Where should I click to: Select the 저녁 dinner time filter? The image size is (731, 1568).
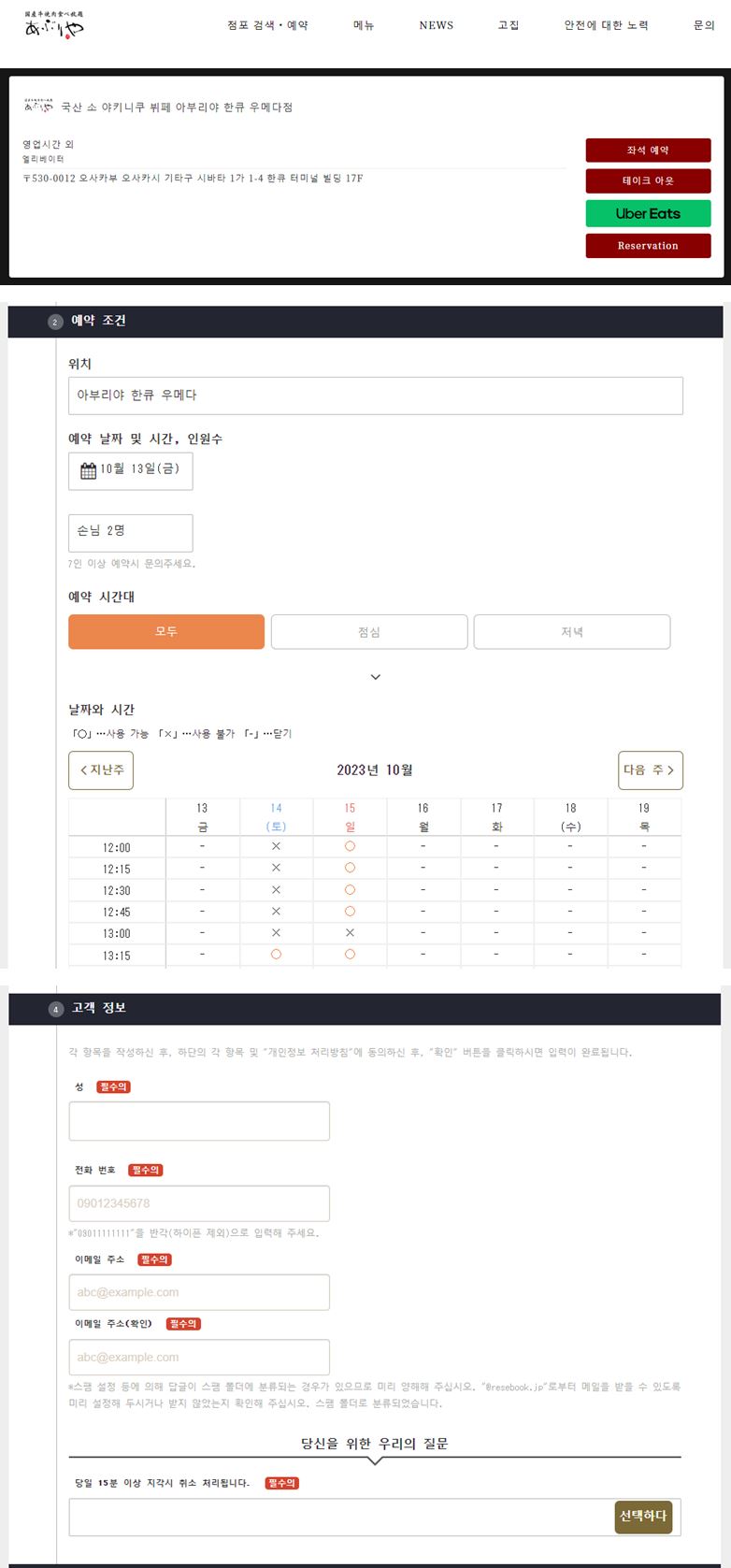point(571,631)
